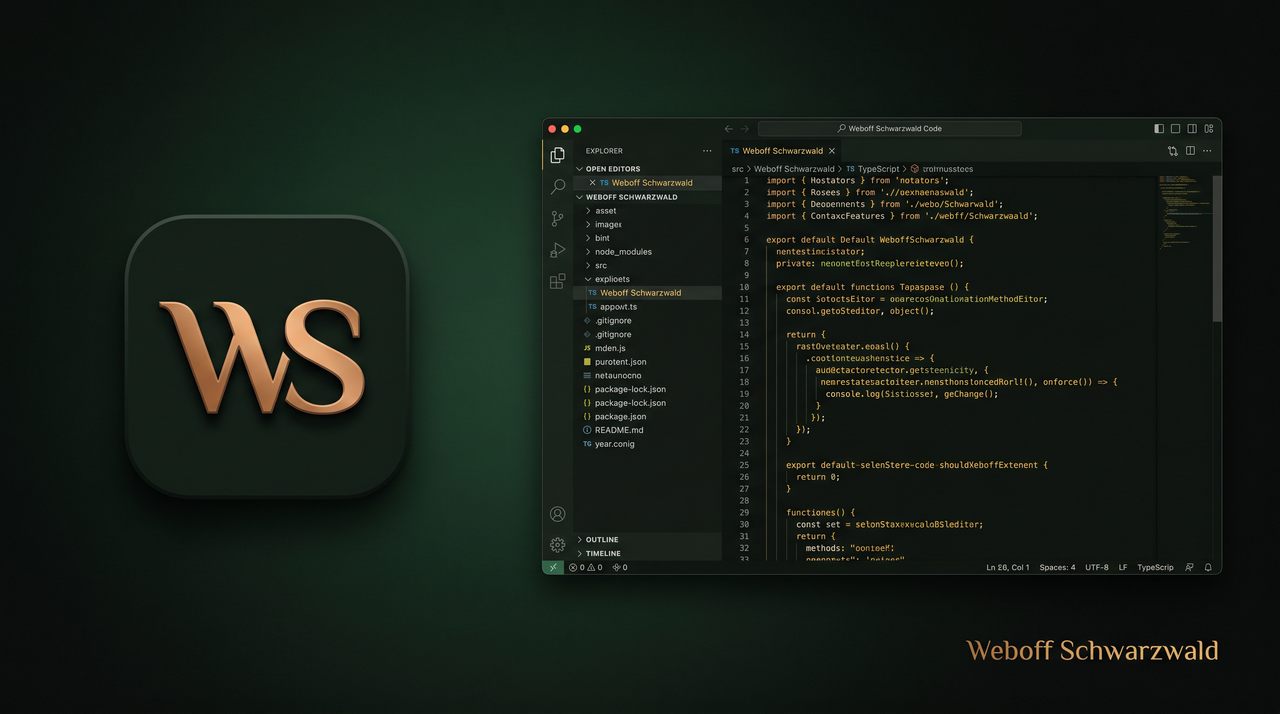
Task: Toggle the secondary side bar
Action: pyautogui.click(x=1192, y=128)
